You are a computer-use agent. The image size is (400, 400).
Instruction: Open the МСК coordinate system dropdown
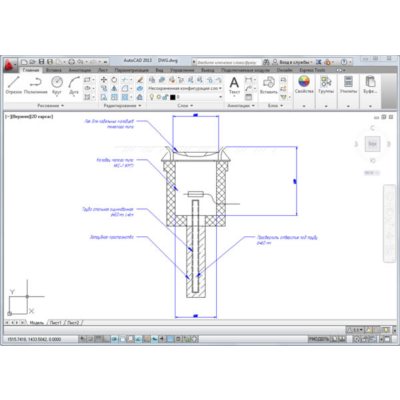(x=372, y=173)
